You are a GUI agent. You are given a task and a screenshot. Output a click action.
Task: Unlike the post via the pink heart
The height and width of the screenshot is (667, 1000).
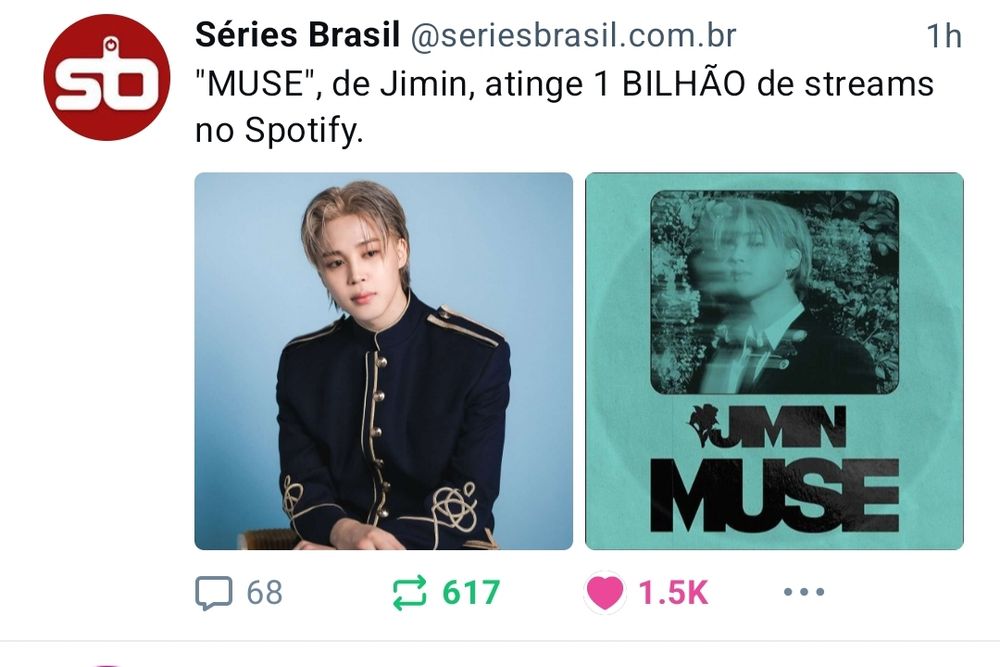(x=604, y=592)
